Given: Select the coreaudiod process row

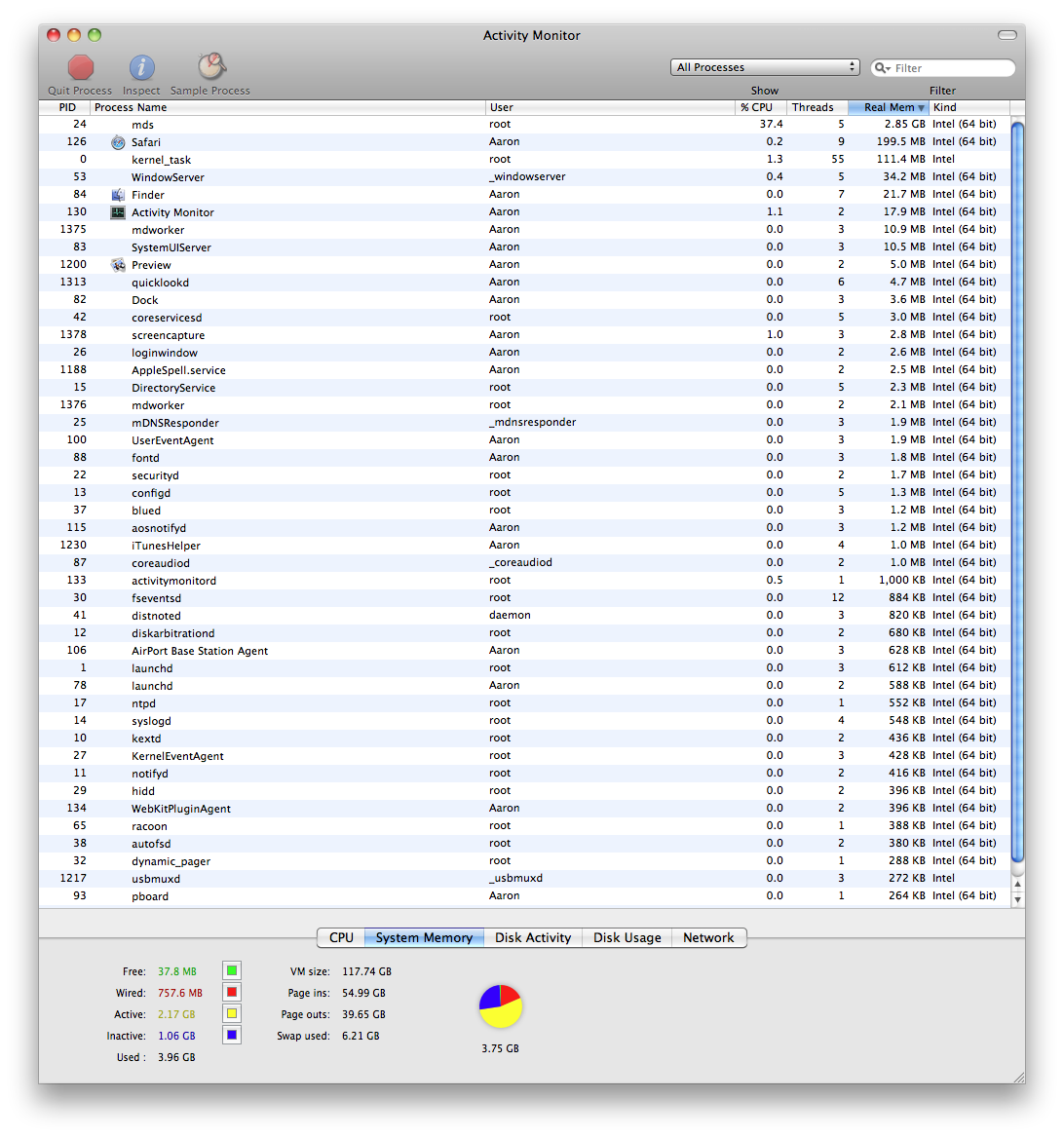Looking at the screenshot, I should pos(524,563).
